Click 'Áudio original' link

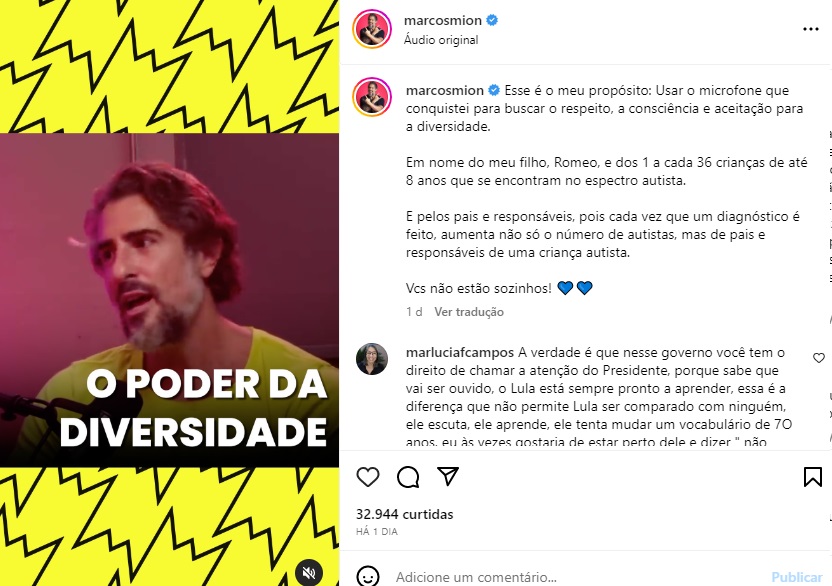[x=441, y=40]
